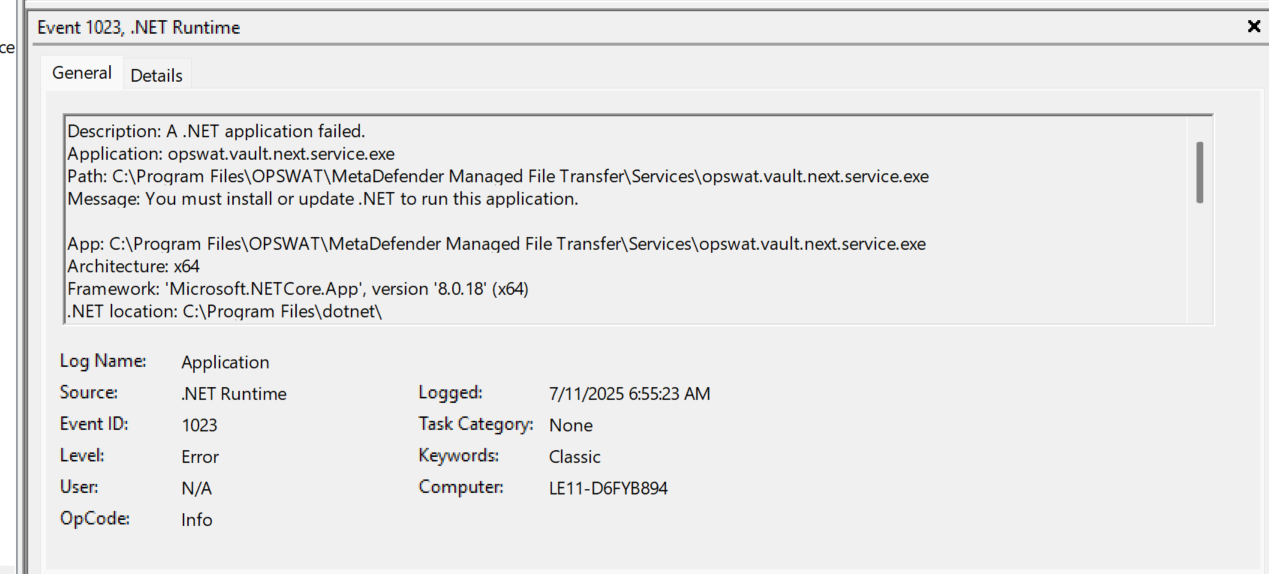The height and width of the screenshot is (574, 1269).
Task: Click the User value 'N/A'
Action: pyautogui.click(x=197, y=488)
